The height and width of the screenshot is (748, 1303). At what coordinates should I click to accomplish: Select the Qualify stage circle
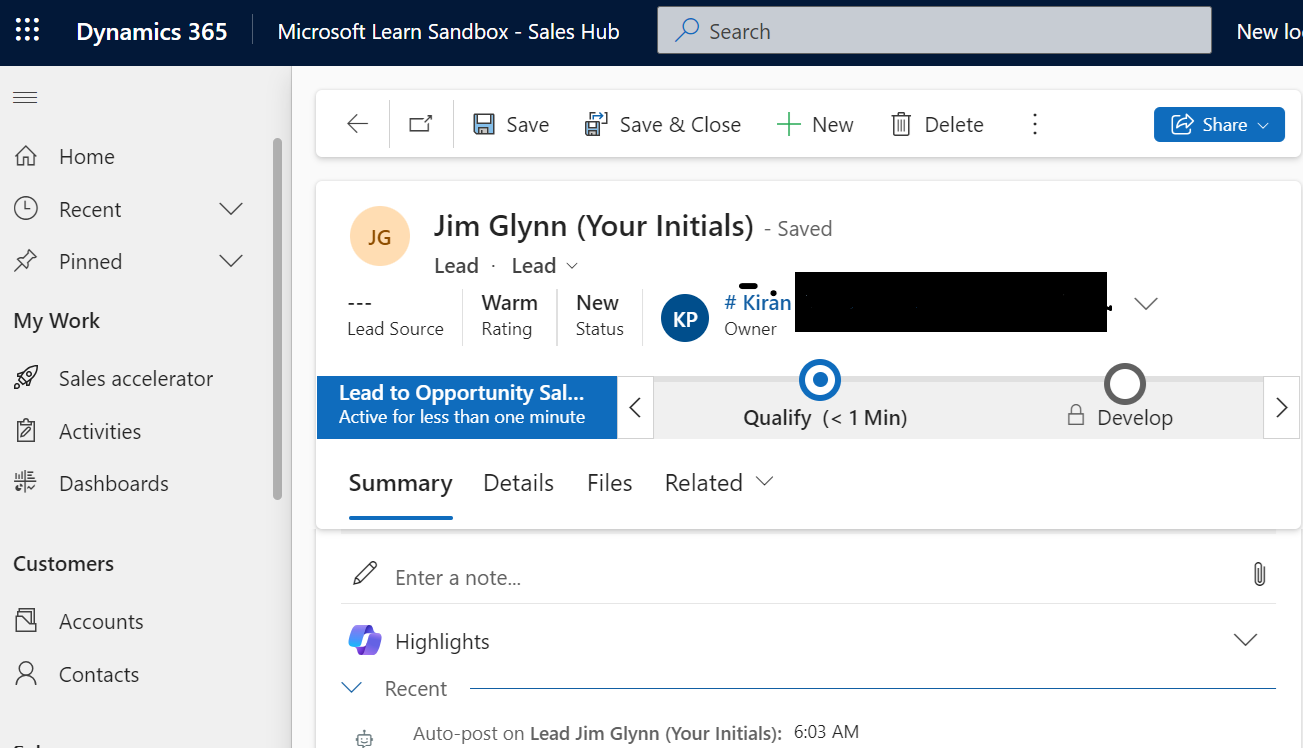(820, 381)
